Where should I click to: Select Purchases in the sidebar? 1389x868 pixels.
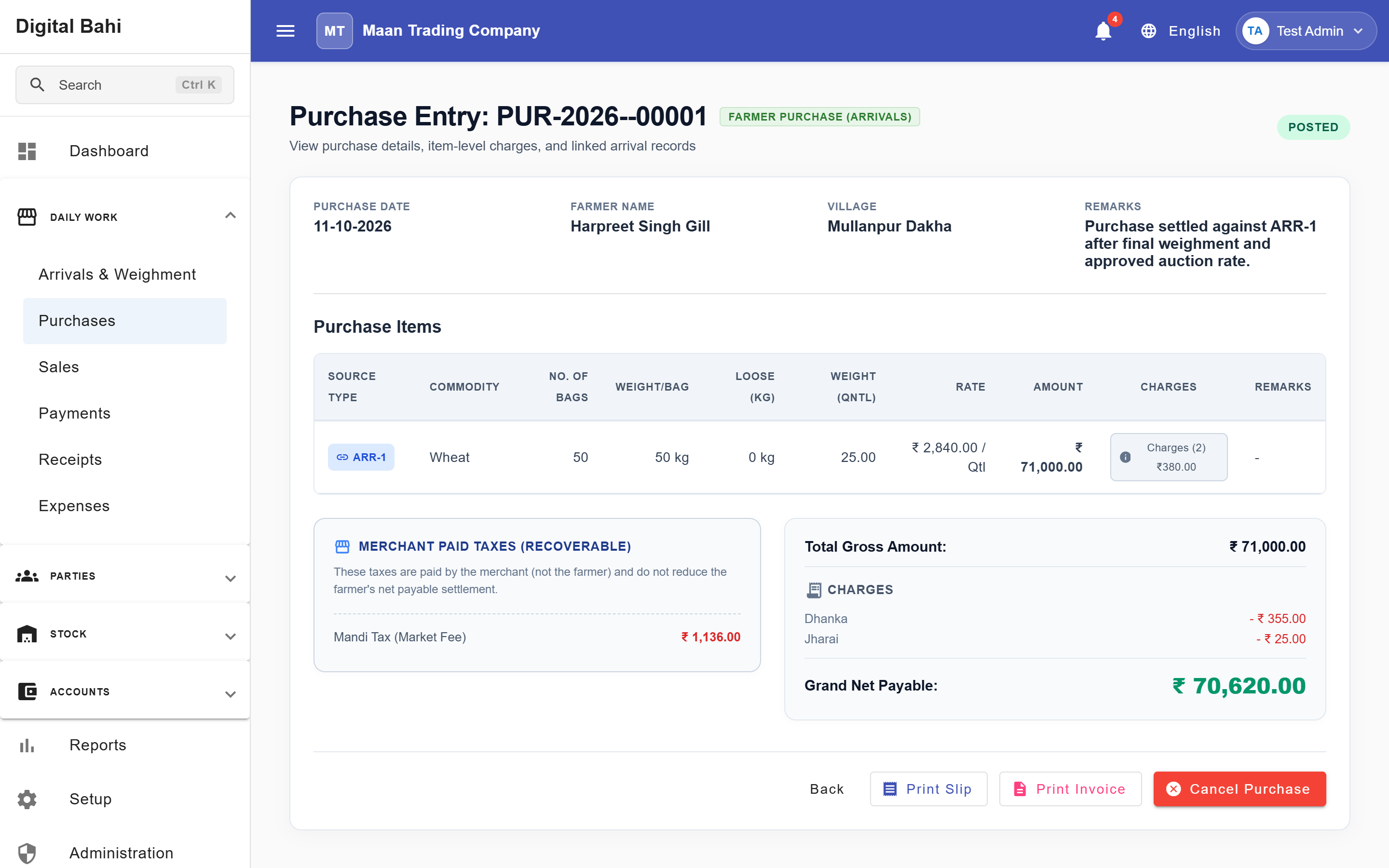(x=124, y=321)
